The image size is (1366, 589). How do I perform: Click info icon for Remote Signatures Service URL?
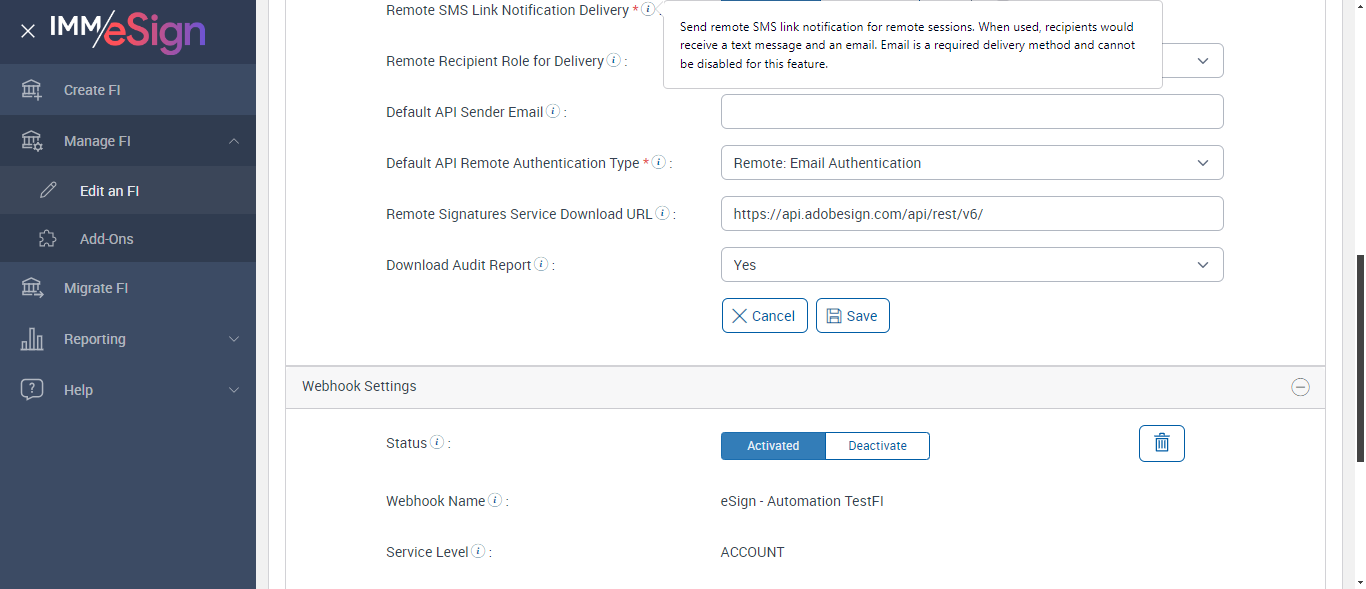coord(662,214)
